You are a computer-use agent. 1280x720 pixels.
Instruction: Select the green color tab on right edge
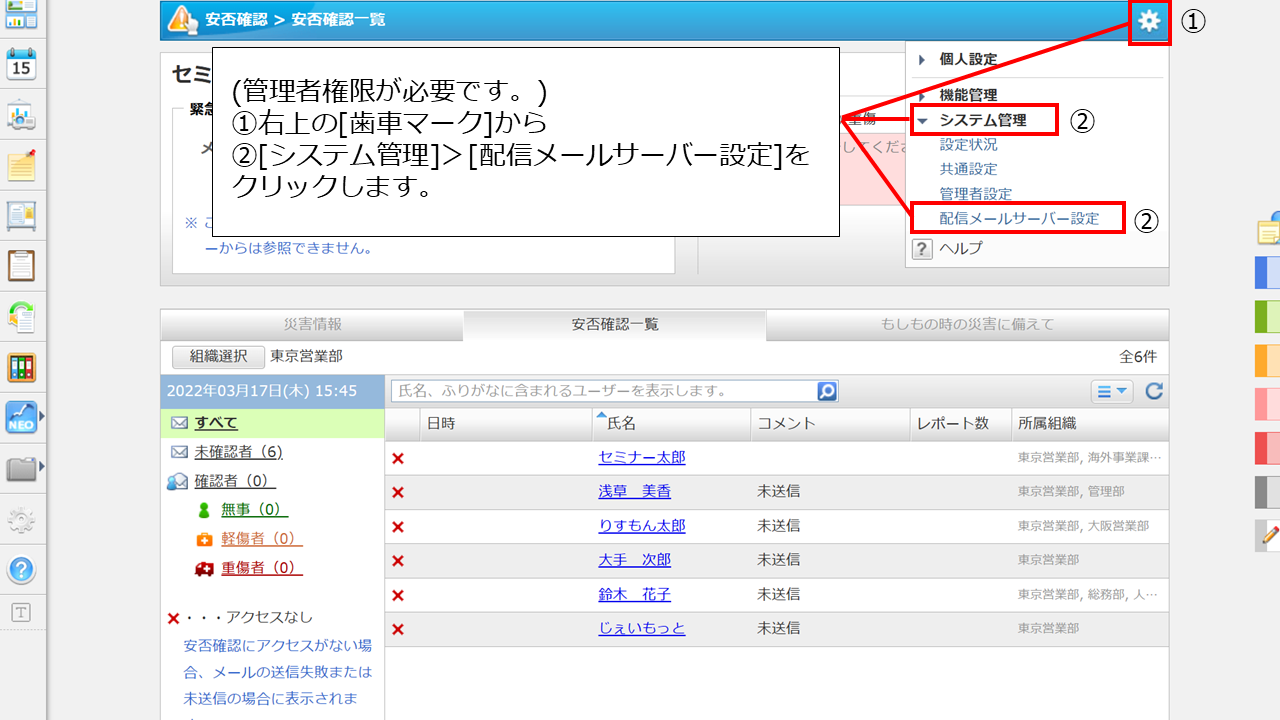point(1267,315)
